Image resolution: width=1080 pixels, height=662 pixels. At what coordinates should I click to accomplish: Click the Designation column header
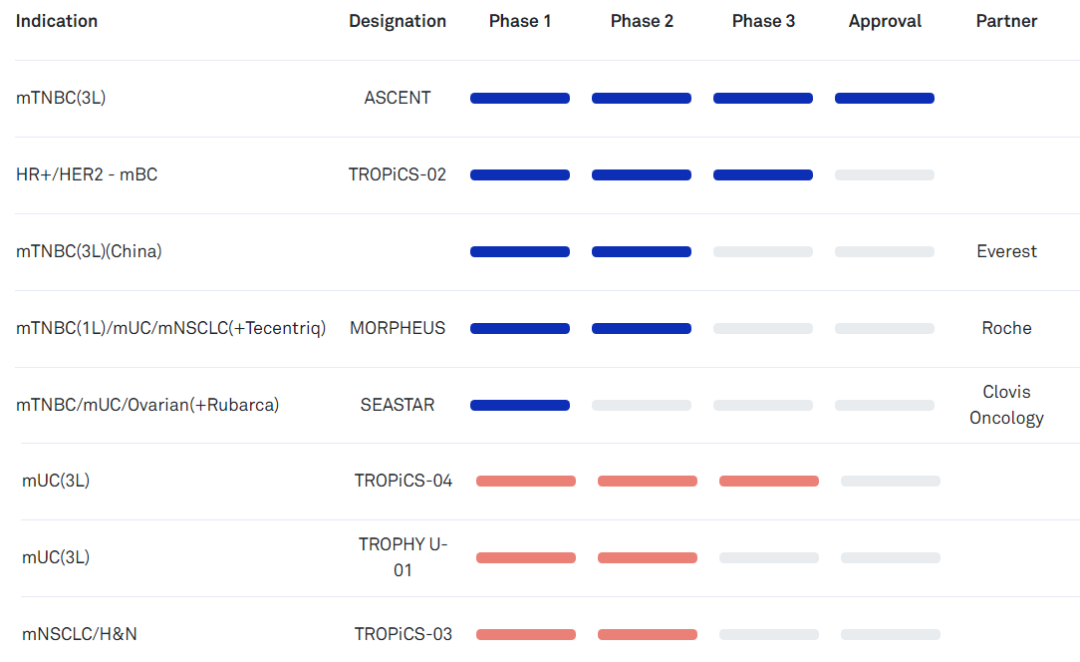click(397, 21)
